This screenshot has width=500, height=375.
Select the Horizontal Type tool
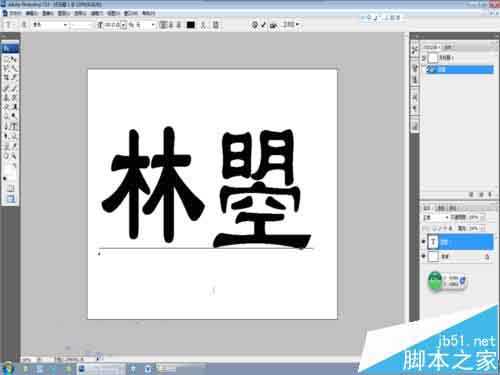click(x=14, y=126)
